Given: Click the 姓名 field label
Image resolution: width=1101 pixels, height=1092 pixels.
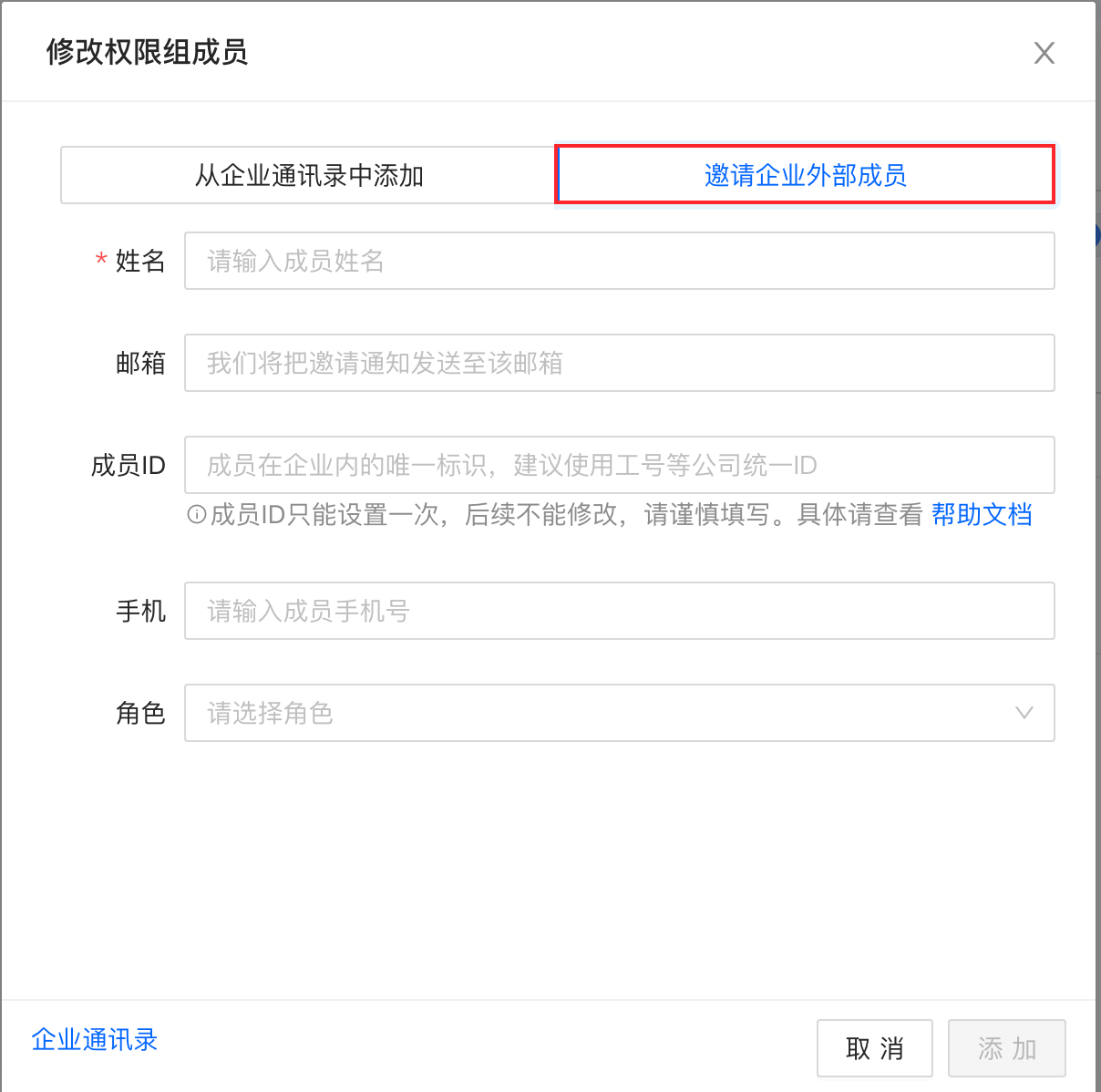Looking at the screenshot, I should click(x=140, y=261).
